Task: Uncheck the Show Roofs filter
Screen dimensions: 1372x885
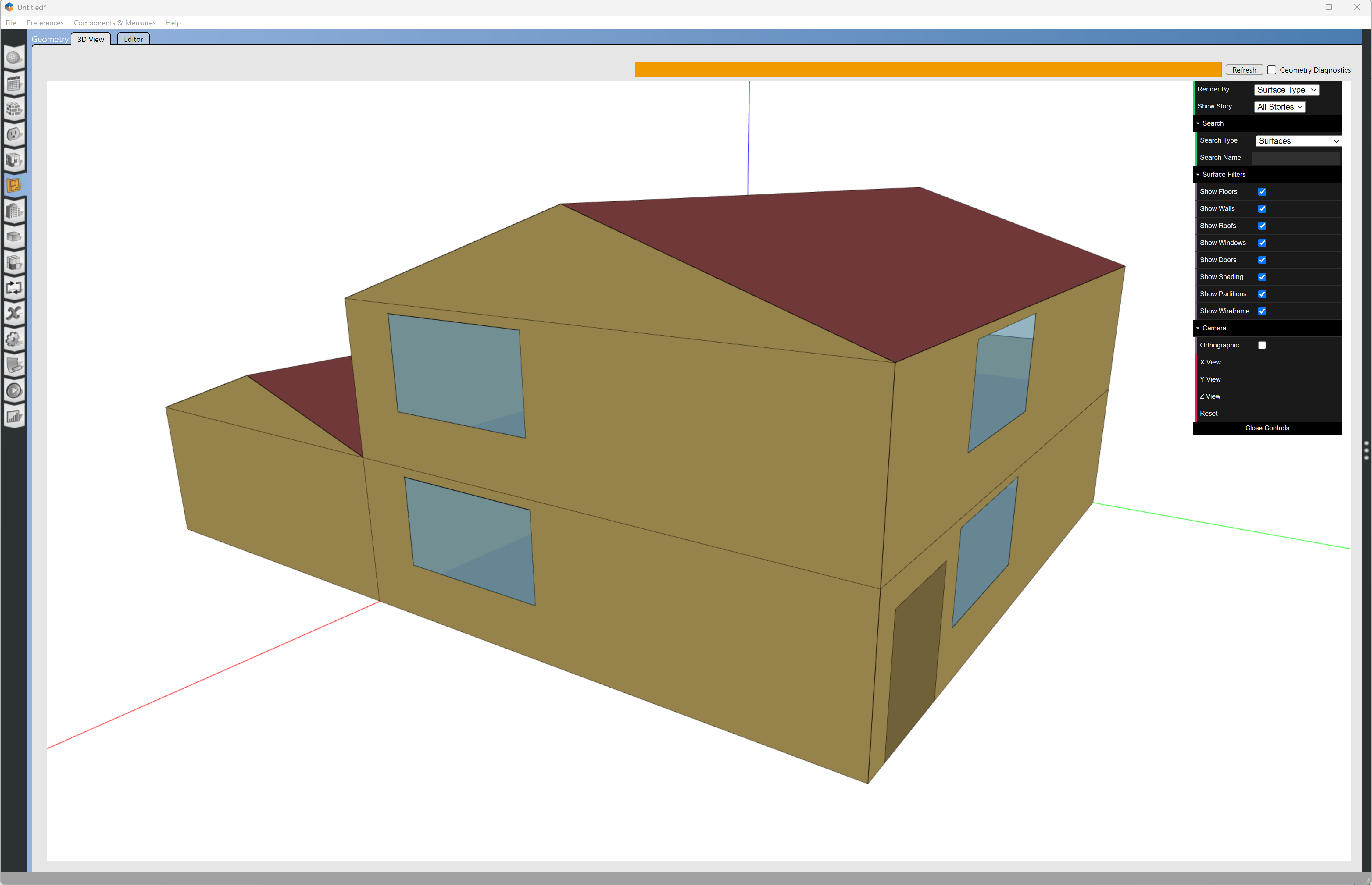Action: coord(1262,225)
